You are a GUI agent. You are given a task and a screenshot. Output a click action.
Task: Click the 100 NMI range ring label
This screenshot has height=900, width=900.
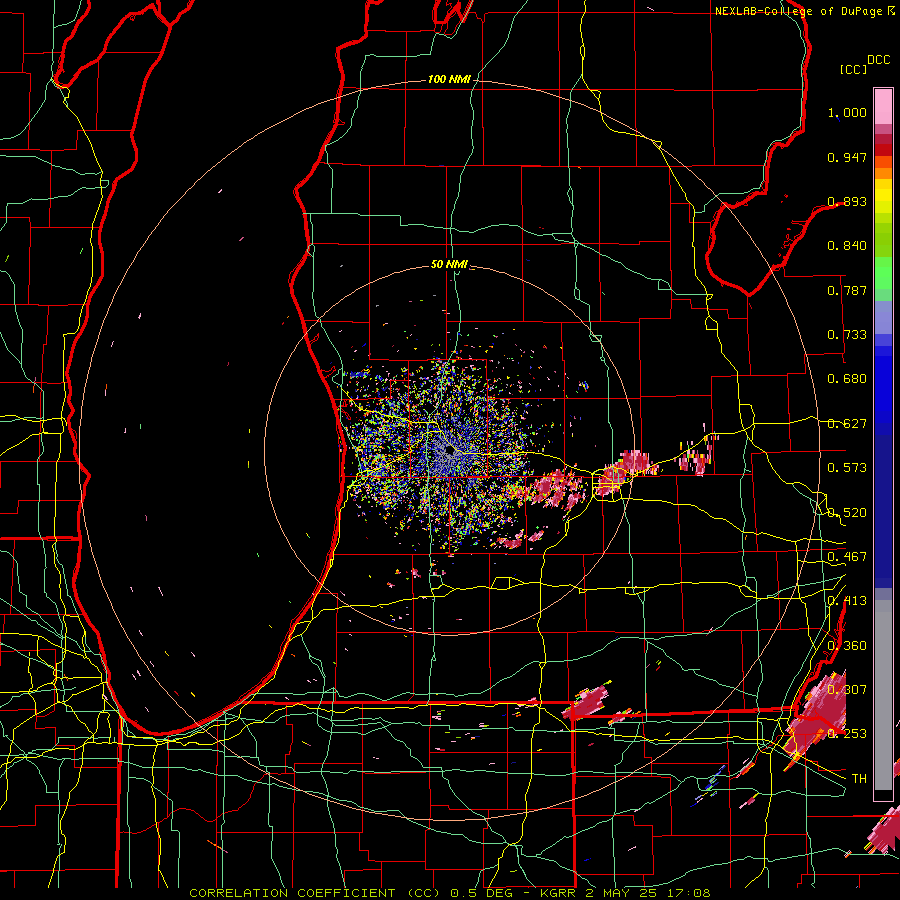[x=449, y=79]
